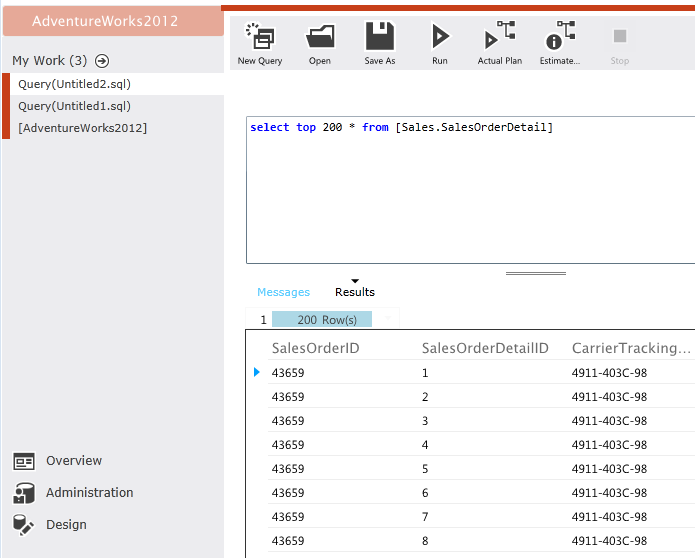Select SalesOrderDetailID cell with value 2
Viewport: 695px width, 558px height.
pyautogui.click(x=425, y=397)
